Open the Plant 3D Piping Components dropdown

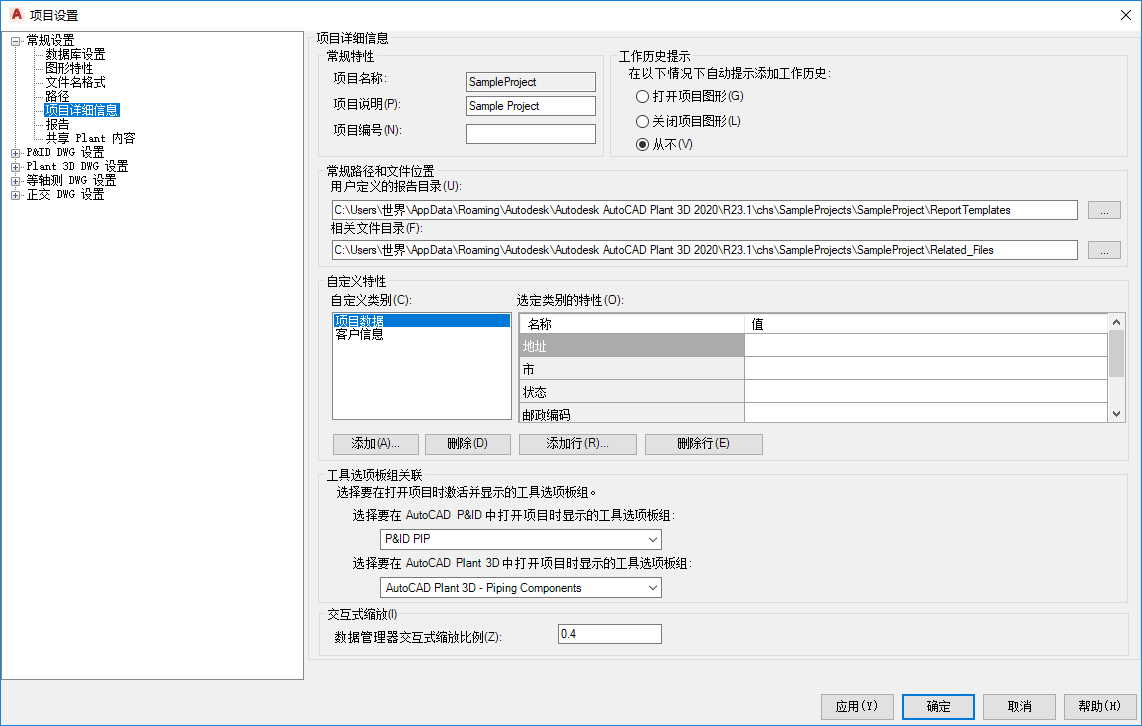pos(521,588)
